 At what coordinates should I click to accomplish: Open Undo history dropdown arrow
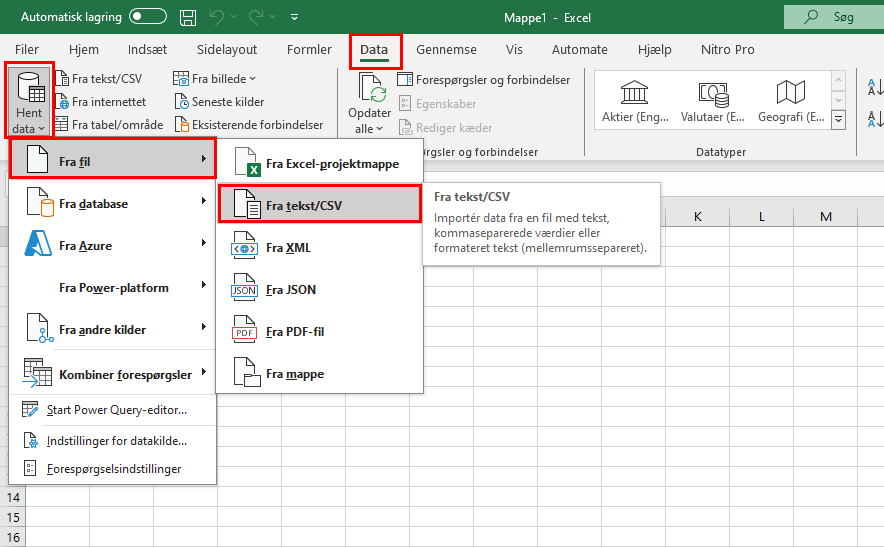click(233, 17)
